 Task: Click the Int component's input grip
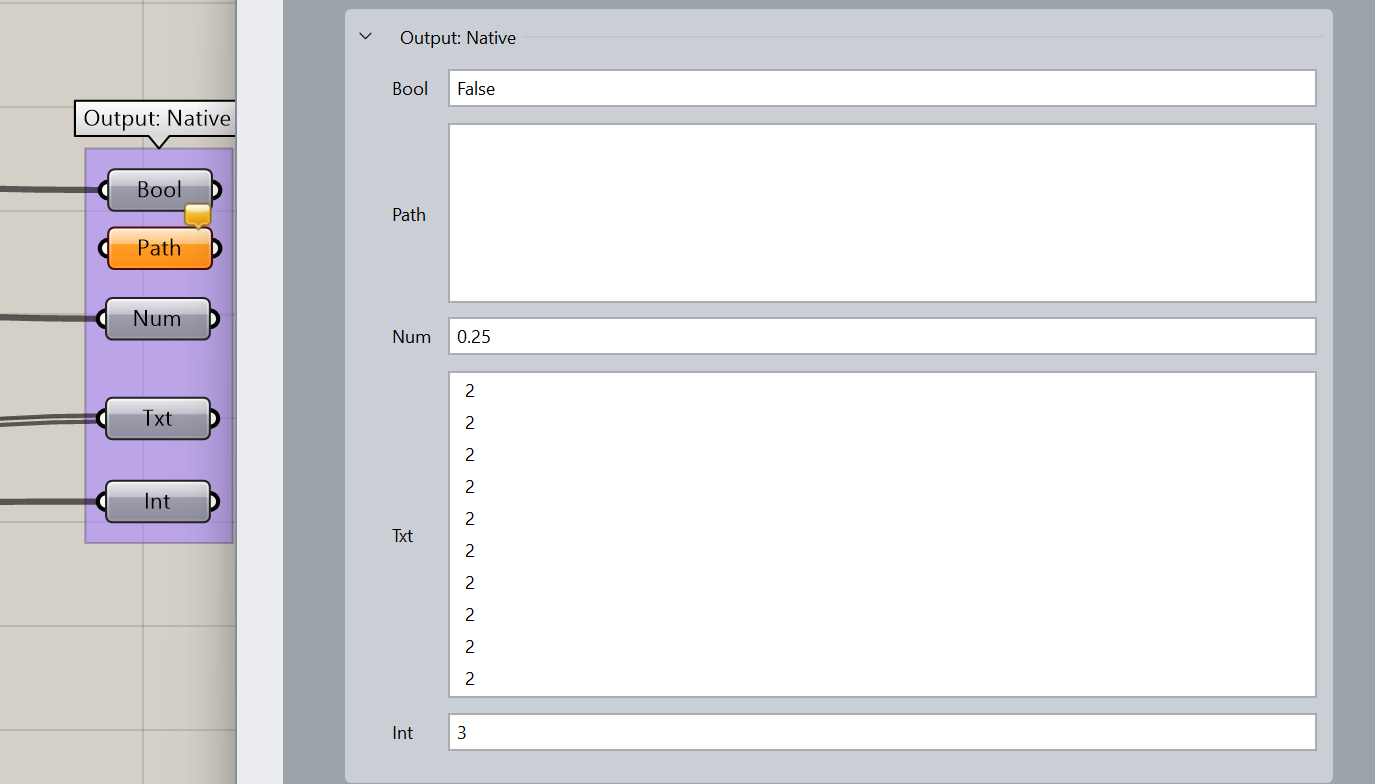pyautogui.click(x=101, y=501)
